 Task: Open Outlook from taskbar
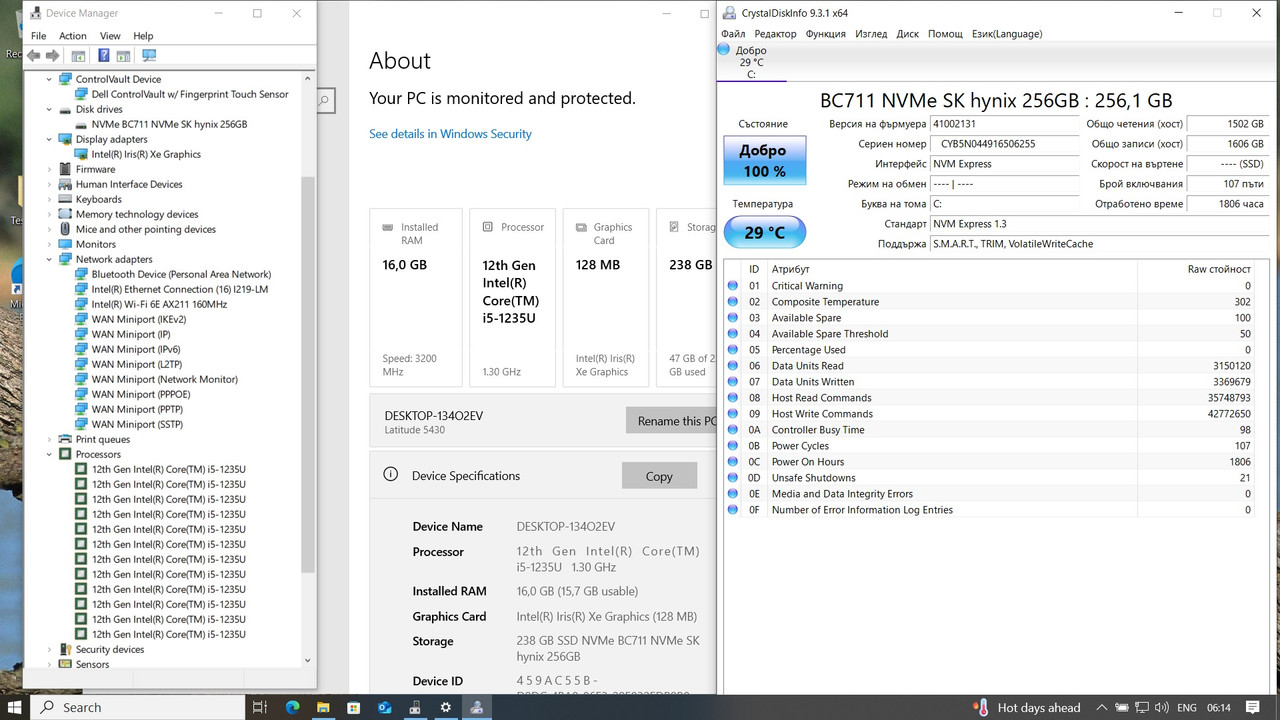(385, 707)
